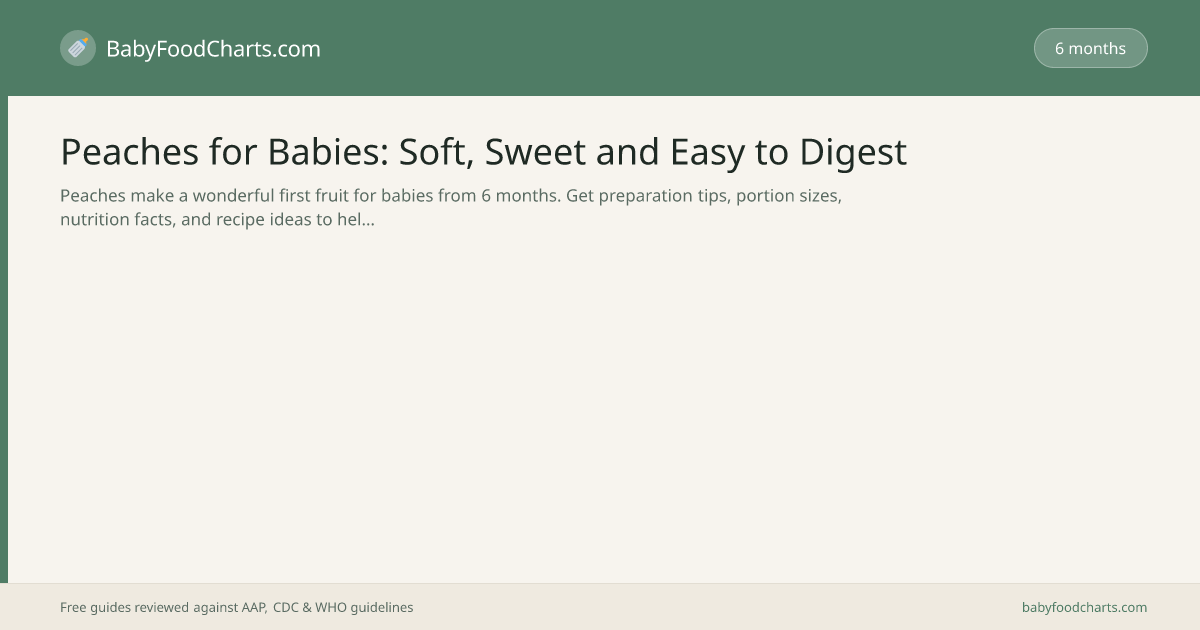Viewport: 1200px width, 630px height.
Task: Click the word Peaches starting the description
Action: pyautogui.click(x=93, y=196)
